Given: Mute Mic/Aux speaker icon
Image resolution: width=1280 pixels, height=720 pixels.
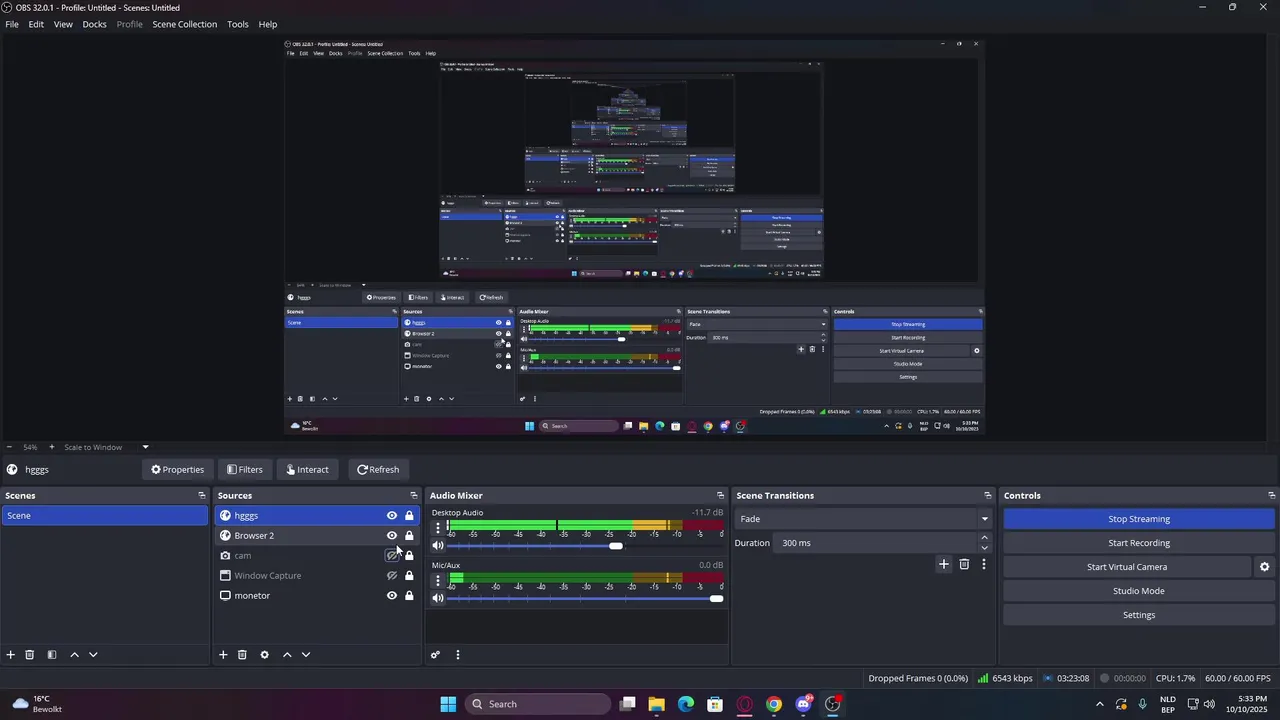Looking at the screenshot, I should point(438,598).
